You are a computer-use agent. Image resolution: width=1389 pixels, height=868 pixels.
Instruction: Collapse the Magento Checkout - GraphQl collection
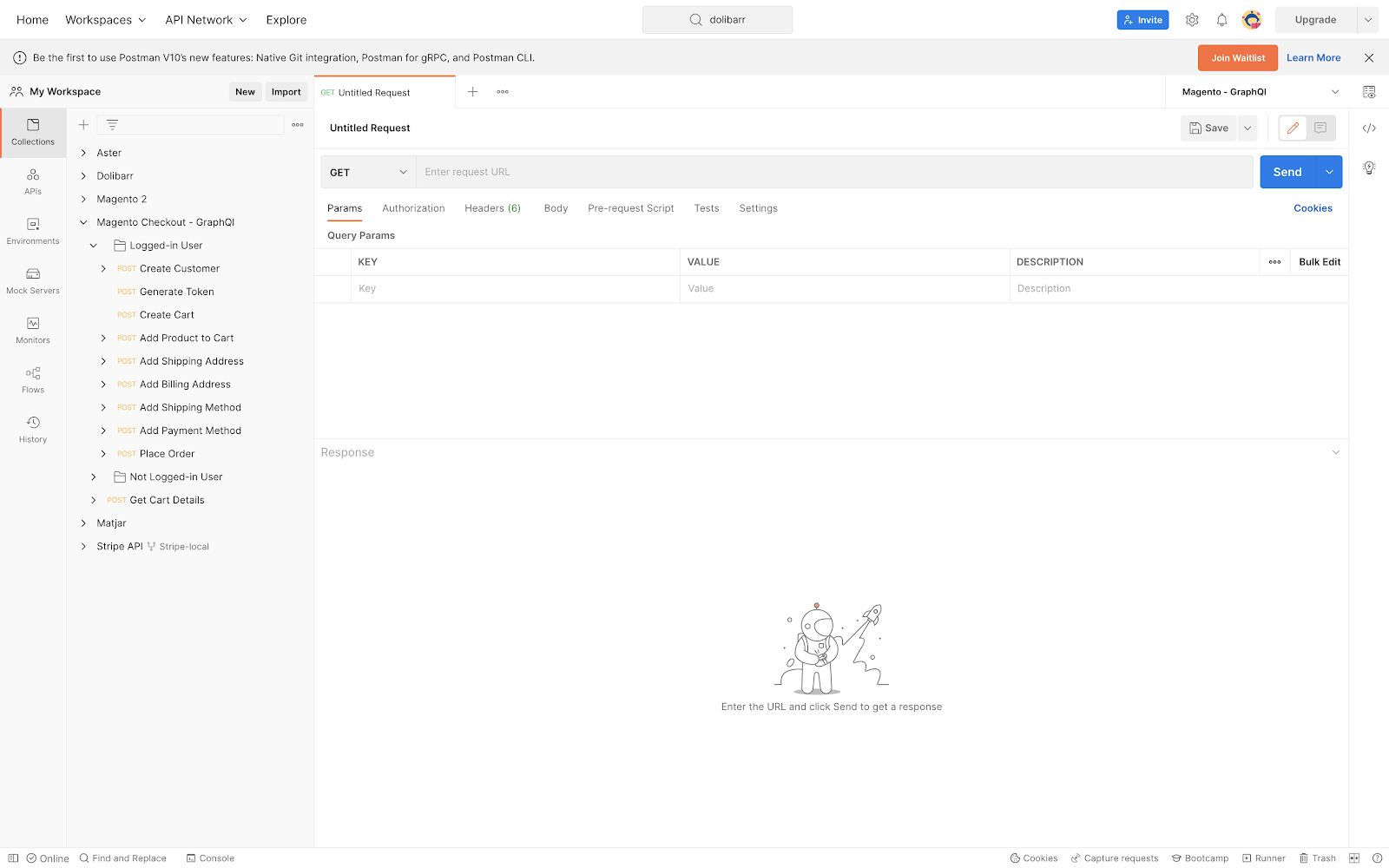pyautogui.click(x=83, y=222)
